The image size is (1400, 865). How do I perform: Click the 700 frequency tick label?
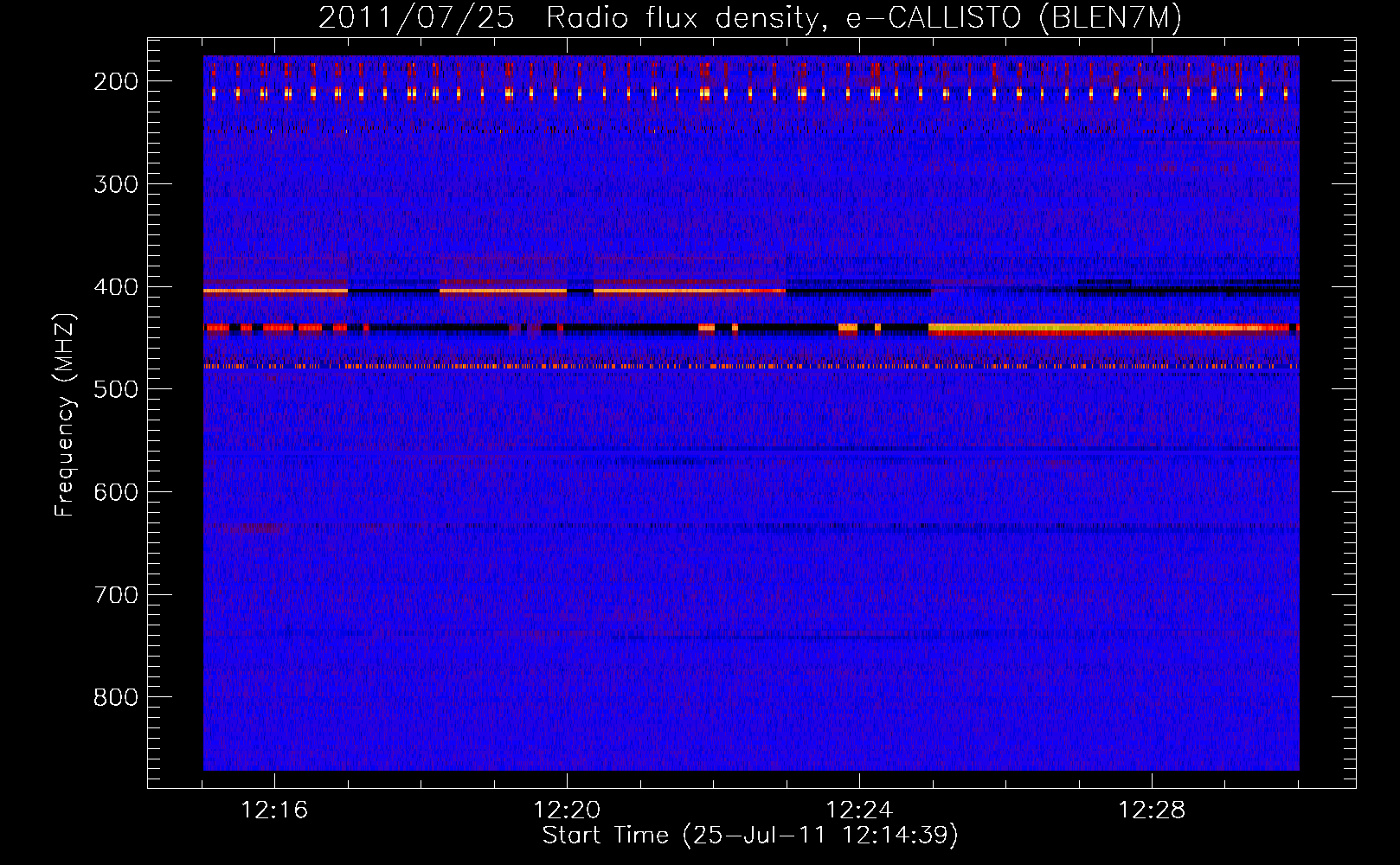click(115, 595)
